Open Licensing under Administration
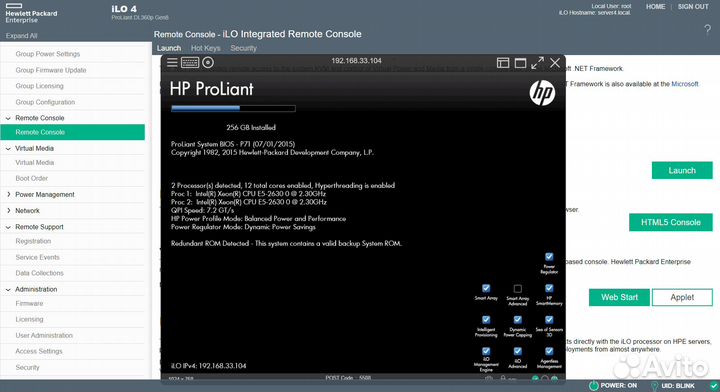The image size is (720, 392). [29, 319]
